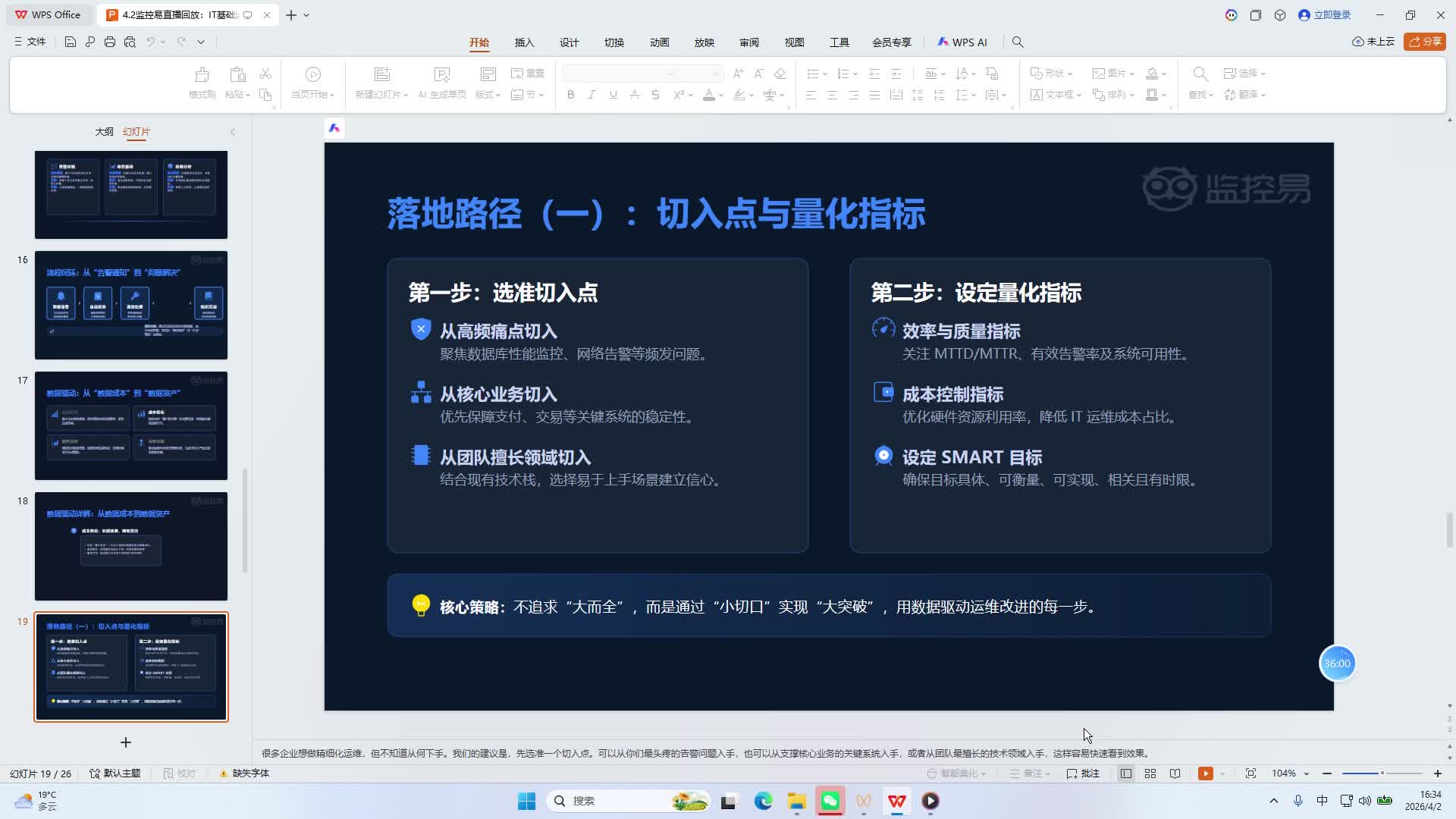This screenshot has height=819, width=1456.
Task: Collapse the slide thumbnail panel chevron
Action: pos(233,132)
